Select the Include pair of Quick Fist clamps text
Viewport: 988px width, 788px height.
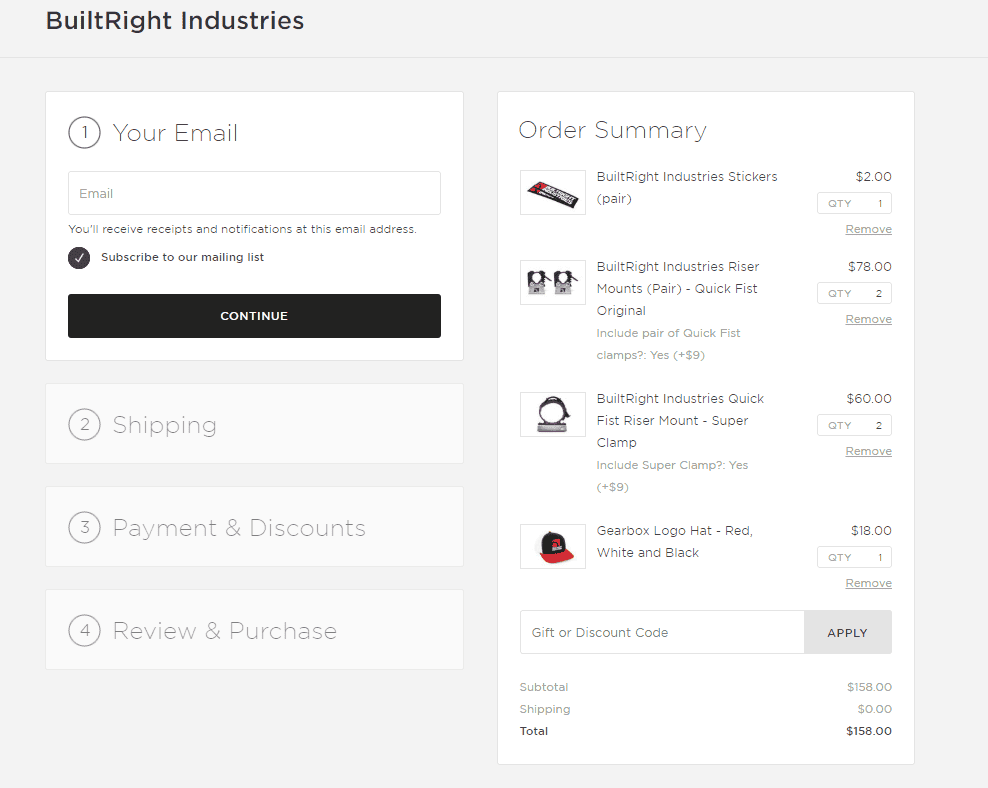click(669, 344)
